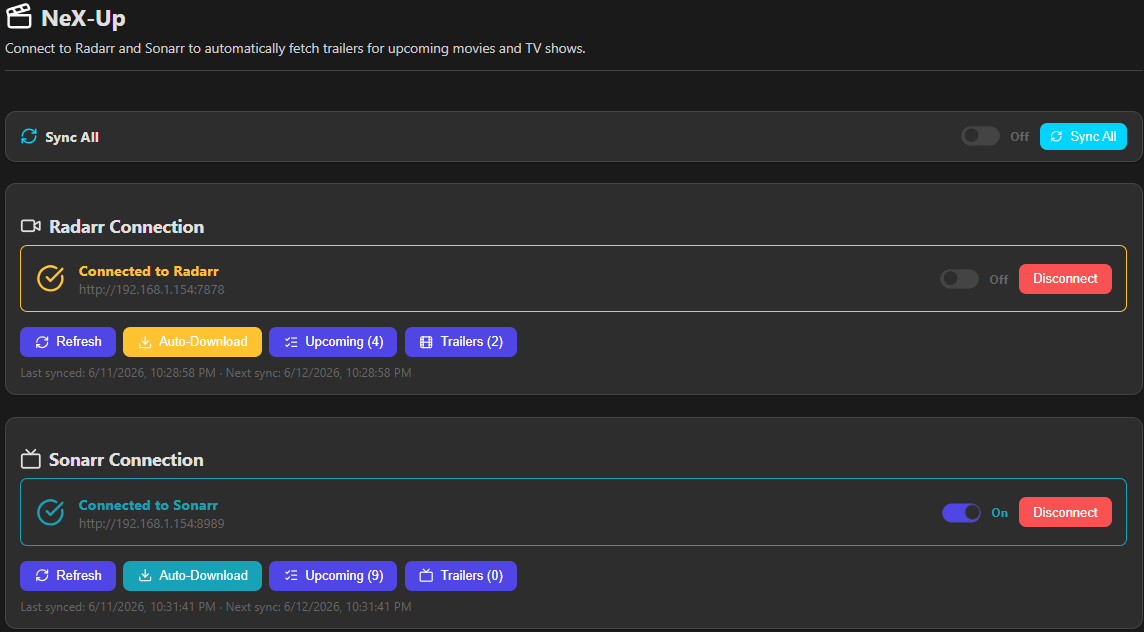Start the Sonarr Auto-Download

[x=193, y=576]
